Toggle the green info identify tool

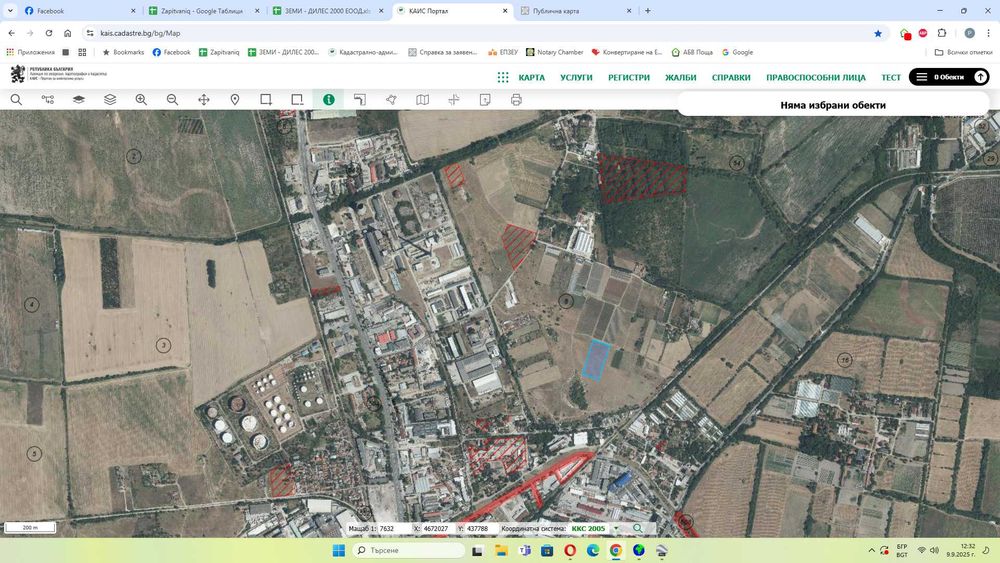(328, 99)
